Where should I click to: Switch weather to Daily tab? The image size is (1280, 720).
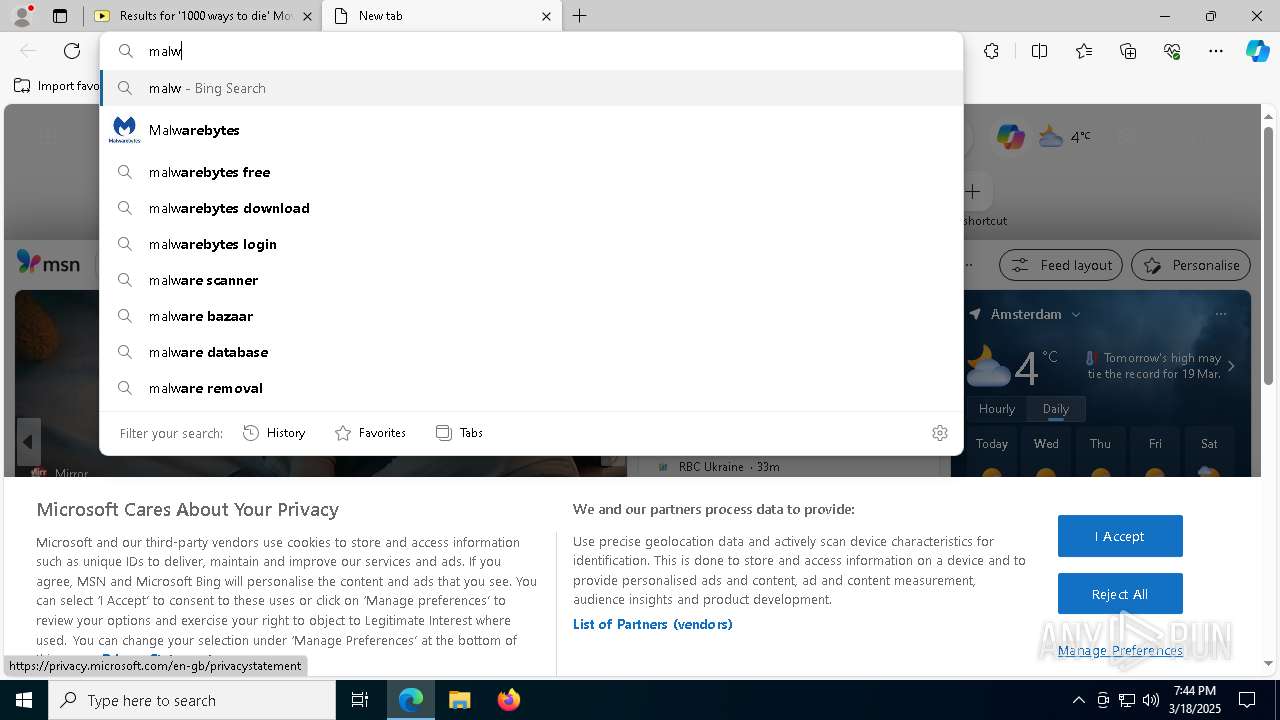click(1056, 409)
